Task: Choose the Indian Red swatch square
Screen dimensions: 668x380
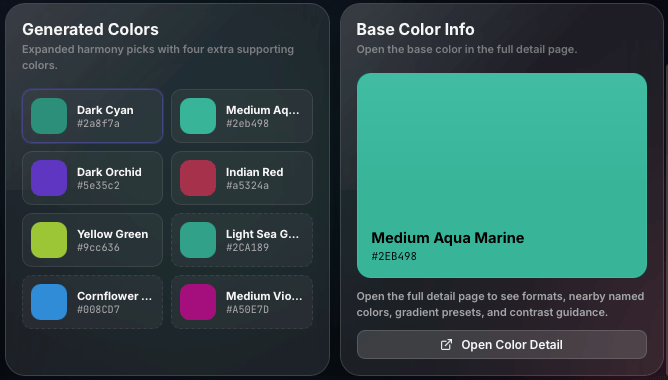Action: point(198,178)
